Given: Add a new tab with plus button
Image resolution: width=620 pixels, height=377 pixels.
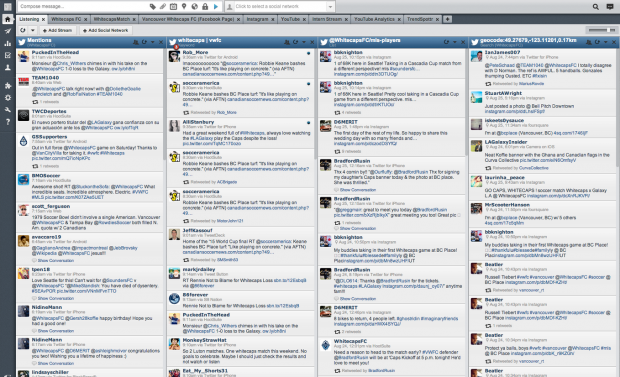Looking at the screenshot, I should tap(447, 19).
